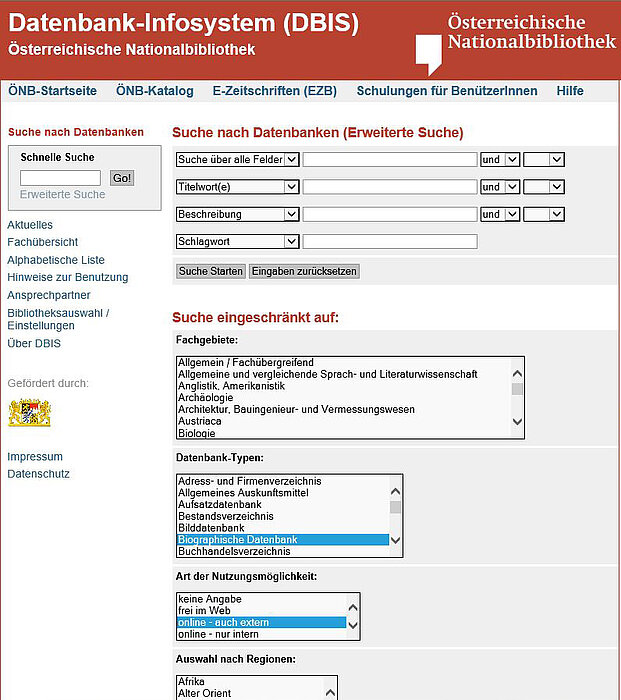This screenshot has width=621, height=700.
Task: Click the Suche Starten button
Action: click(x=211, y=271)
